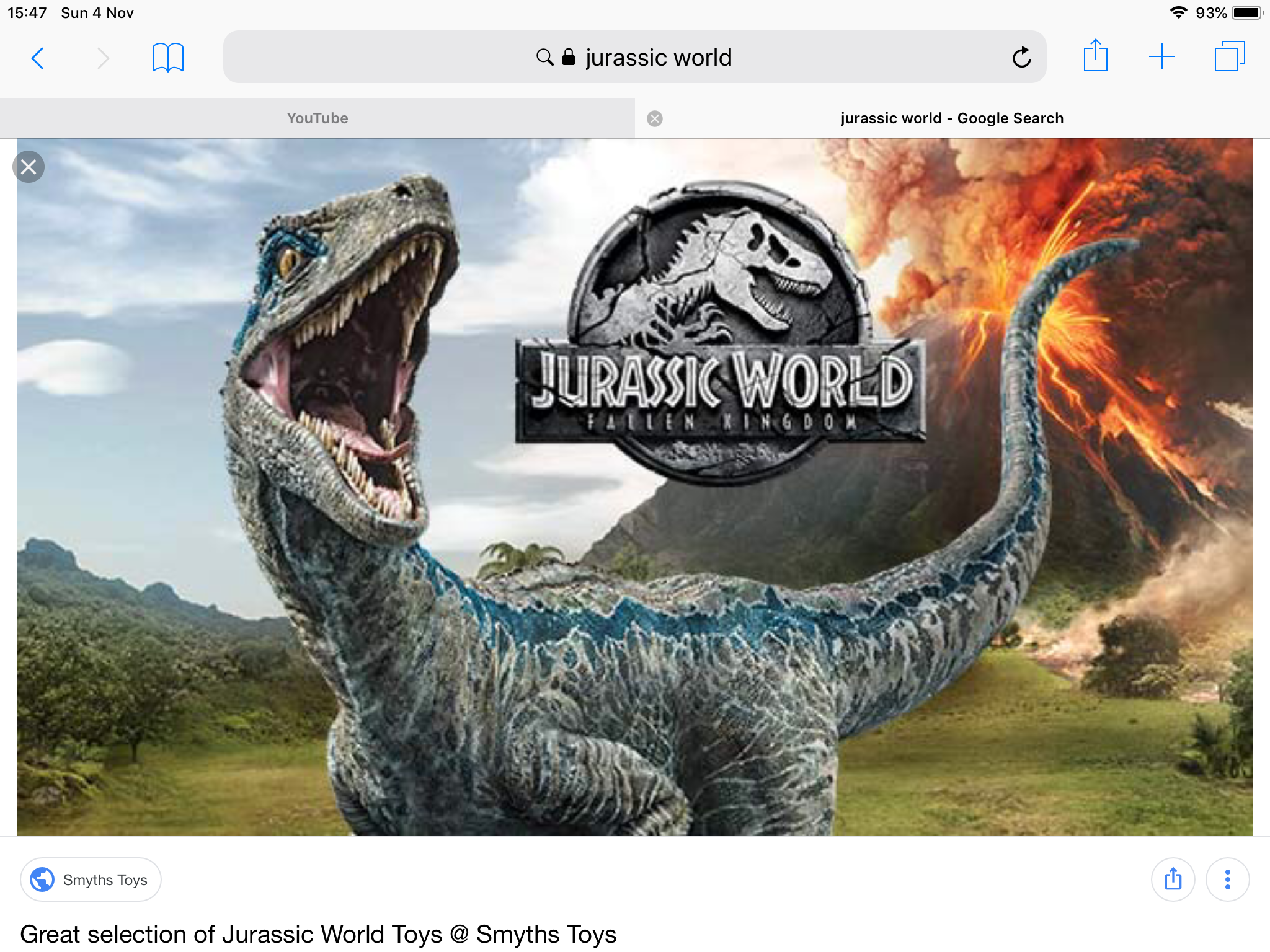Open the Jurassic World Fallen Kingdom image

[x=634, y=487]
